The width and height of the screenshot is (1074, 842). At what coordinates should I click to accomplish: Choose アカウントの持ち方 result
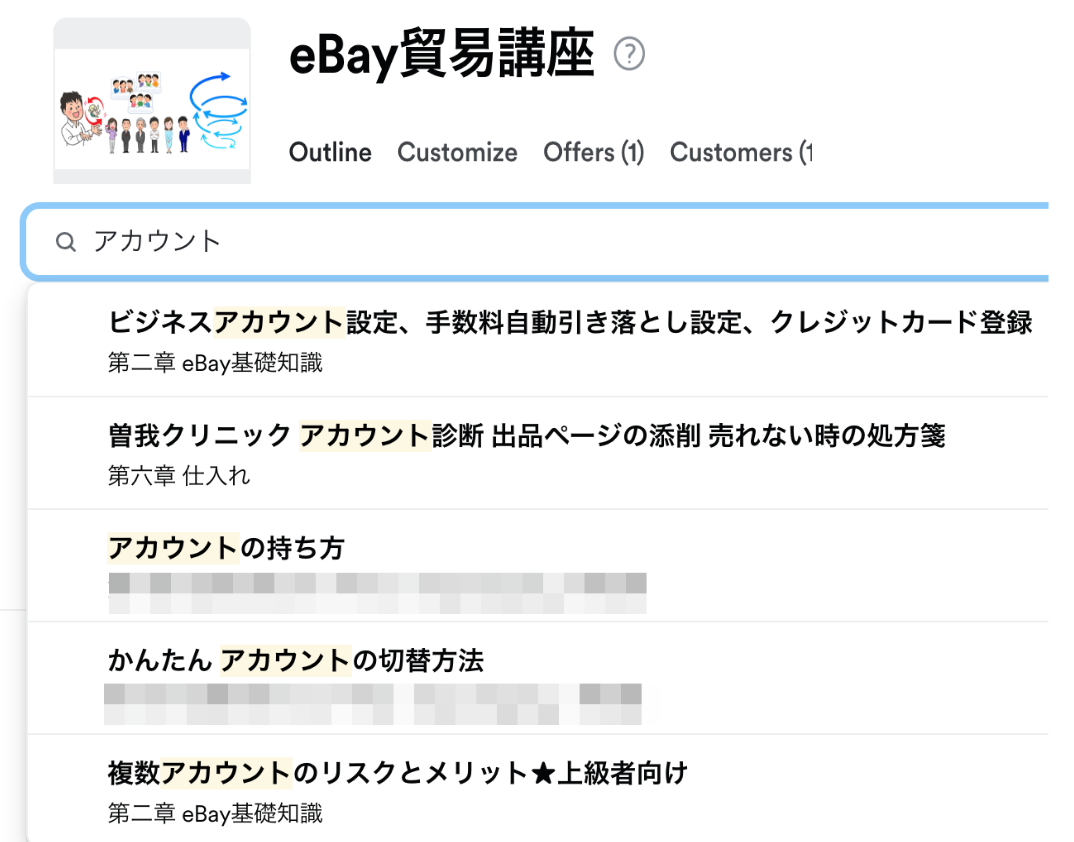[x=538, y=567]
